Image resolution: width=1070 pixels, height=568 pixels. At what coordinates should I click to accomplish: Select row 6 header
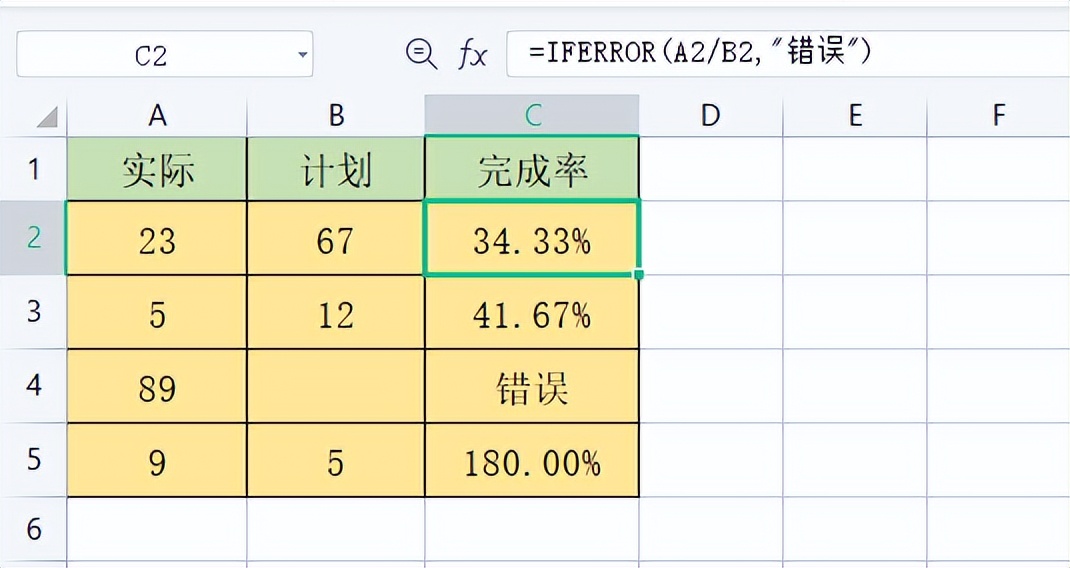33,529
